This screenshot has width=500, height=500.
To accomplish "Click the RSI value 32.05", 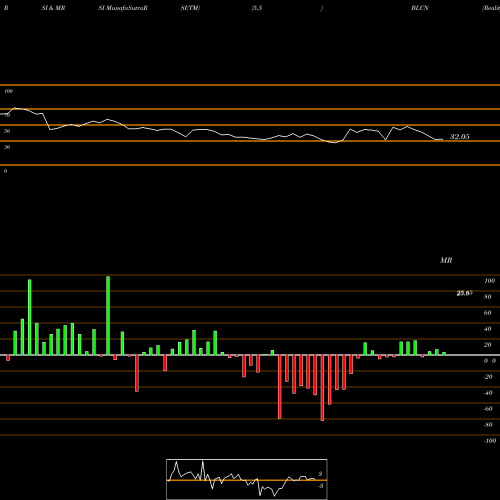I will pyautogui.click(x=460, y=137).
